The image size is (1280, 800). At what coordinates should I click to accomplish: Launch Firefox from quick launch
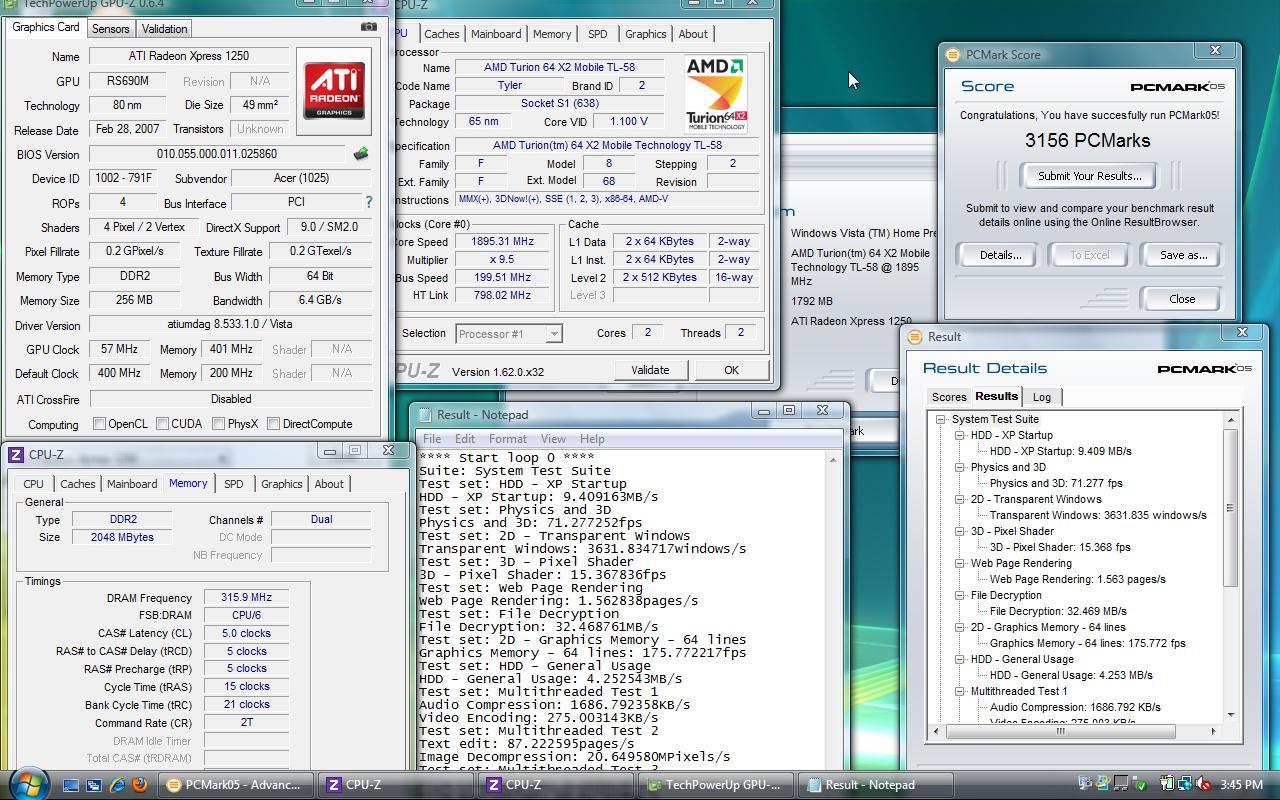coord(140,785)
